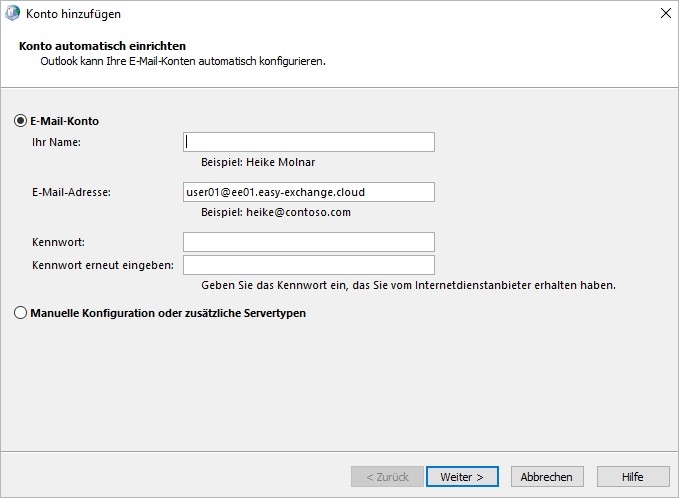Focus the Ihr Name text field
The image size is (679, 498).
click(309, 142)
